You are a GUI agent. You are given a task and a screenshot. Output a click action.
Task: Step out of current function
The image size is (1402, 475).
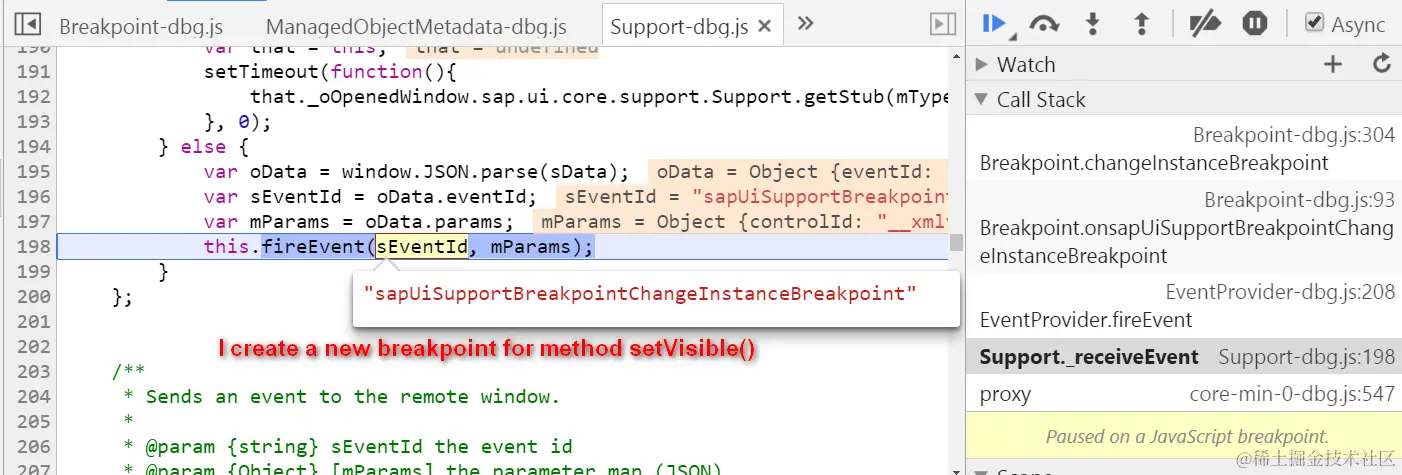[x=1142, y=24]
